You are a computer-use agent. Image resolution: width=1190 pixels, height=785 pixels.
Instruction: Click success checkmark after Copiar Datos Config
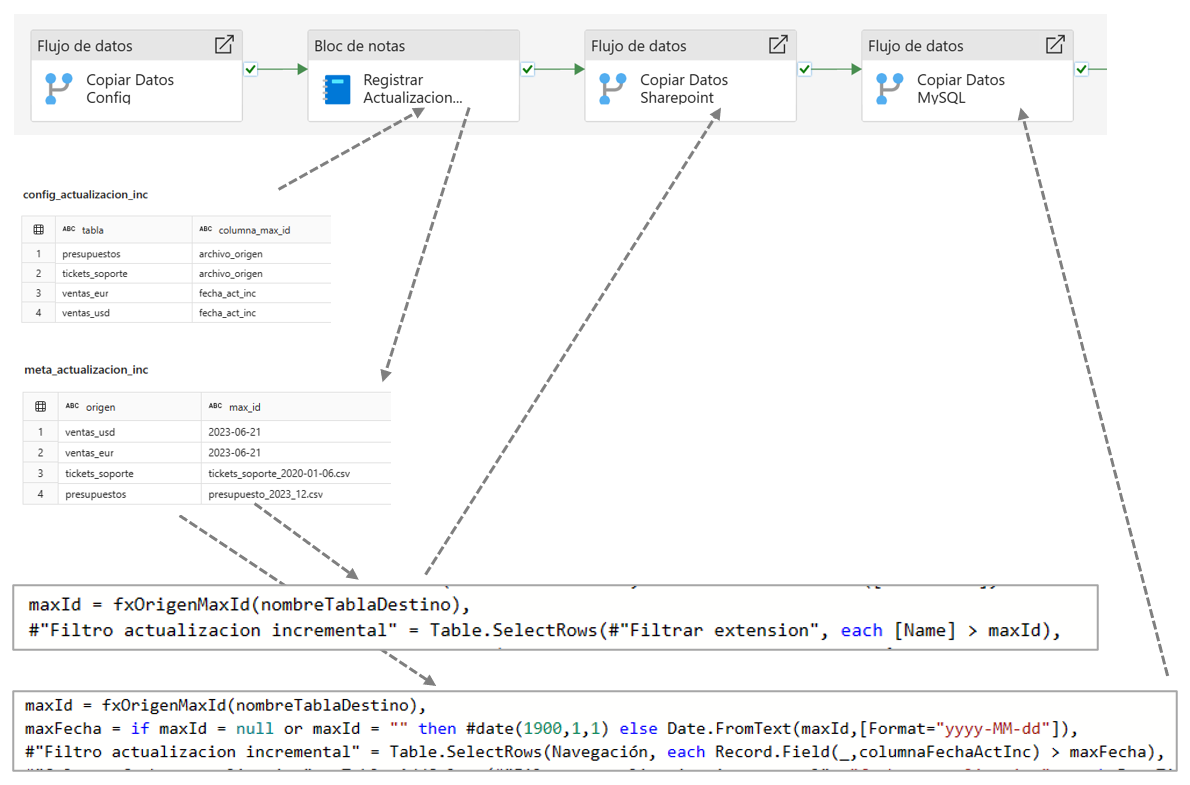click(251, 69)
